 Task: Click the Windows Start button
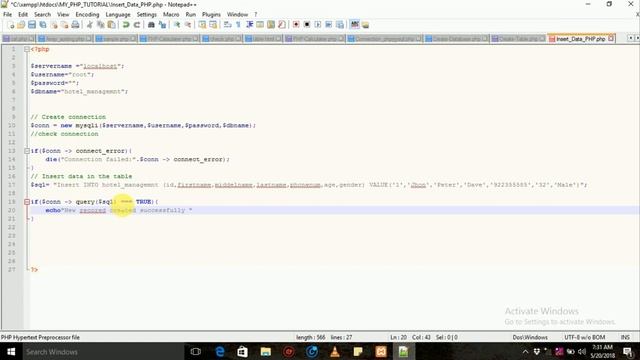point(11,351)
